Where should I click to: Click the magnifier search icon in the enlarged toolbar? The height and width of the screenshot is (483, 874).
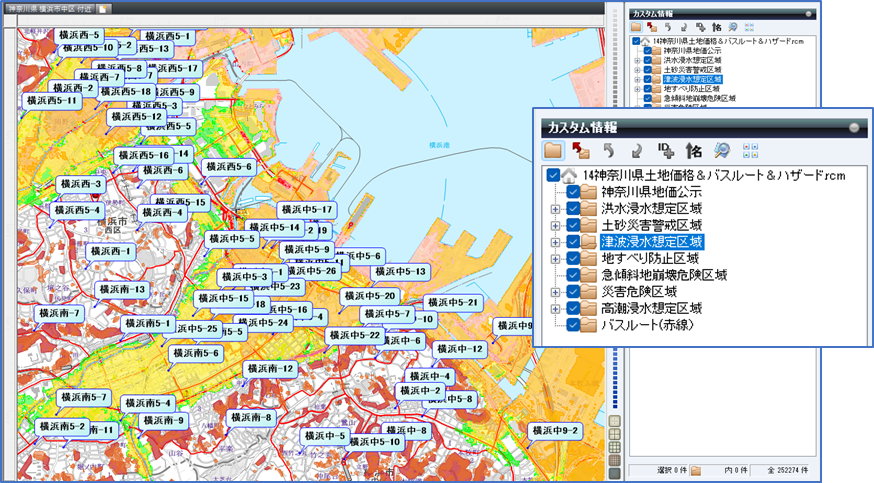point(722,150)
